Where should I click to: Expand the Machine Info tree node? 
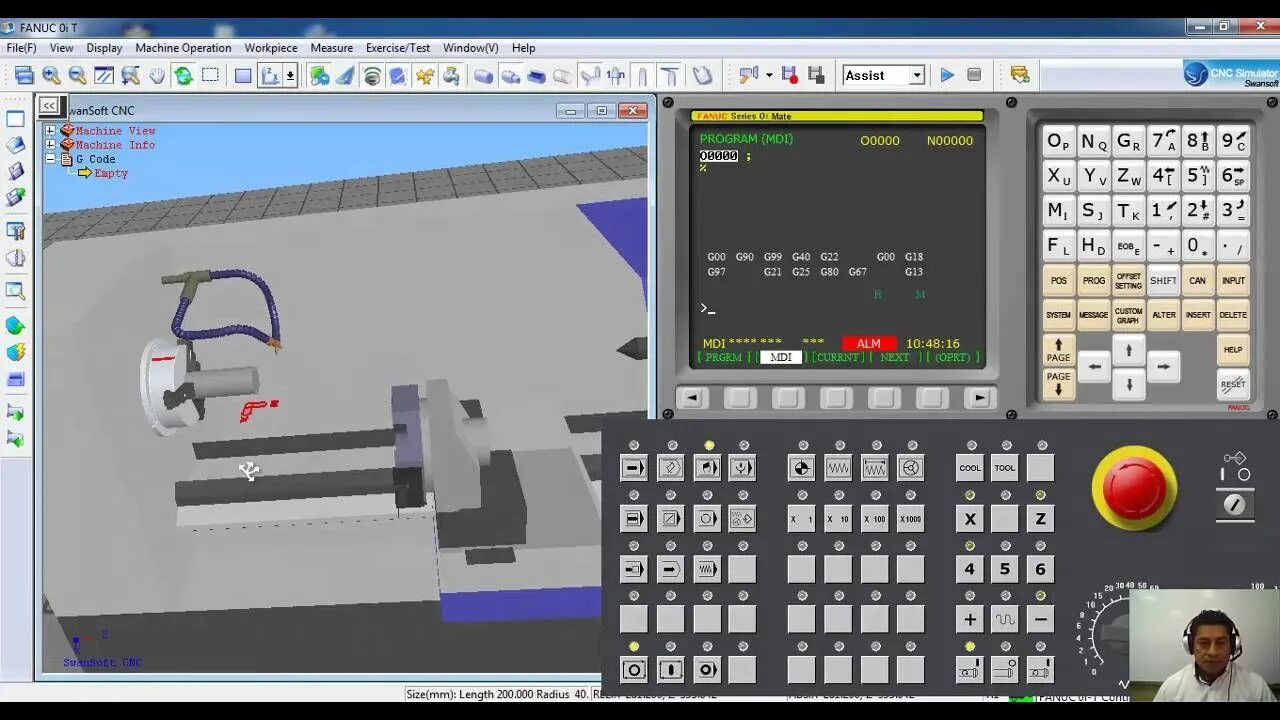[50, 145]
